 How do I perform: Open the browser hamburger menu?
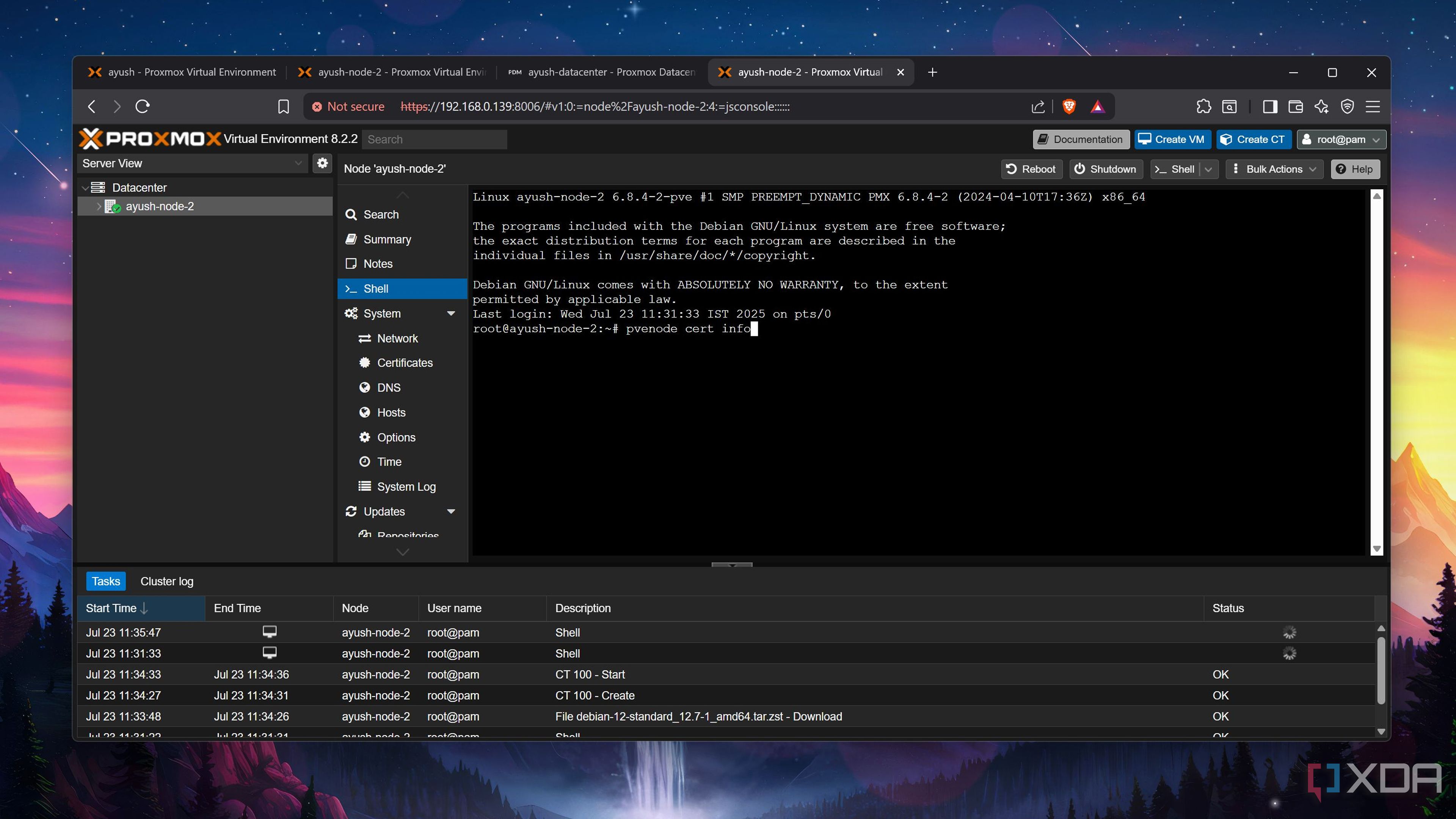(x=1373, y=106)
